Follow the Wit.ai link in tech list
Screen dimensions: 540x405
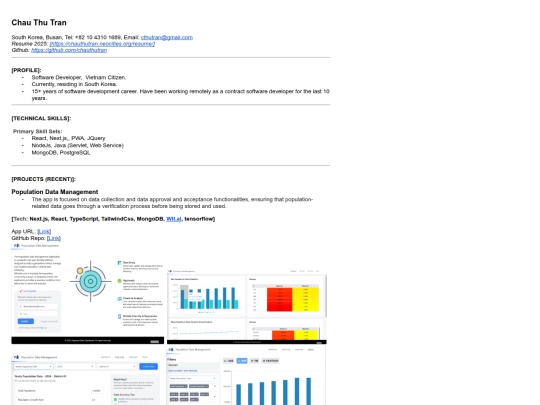(174, 219)
